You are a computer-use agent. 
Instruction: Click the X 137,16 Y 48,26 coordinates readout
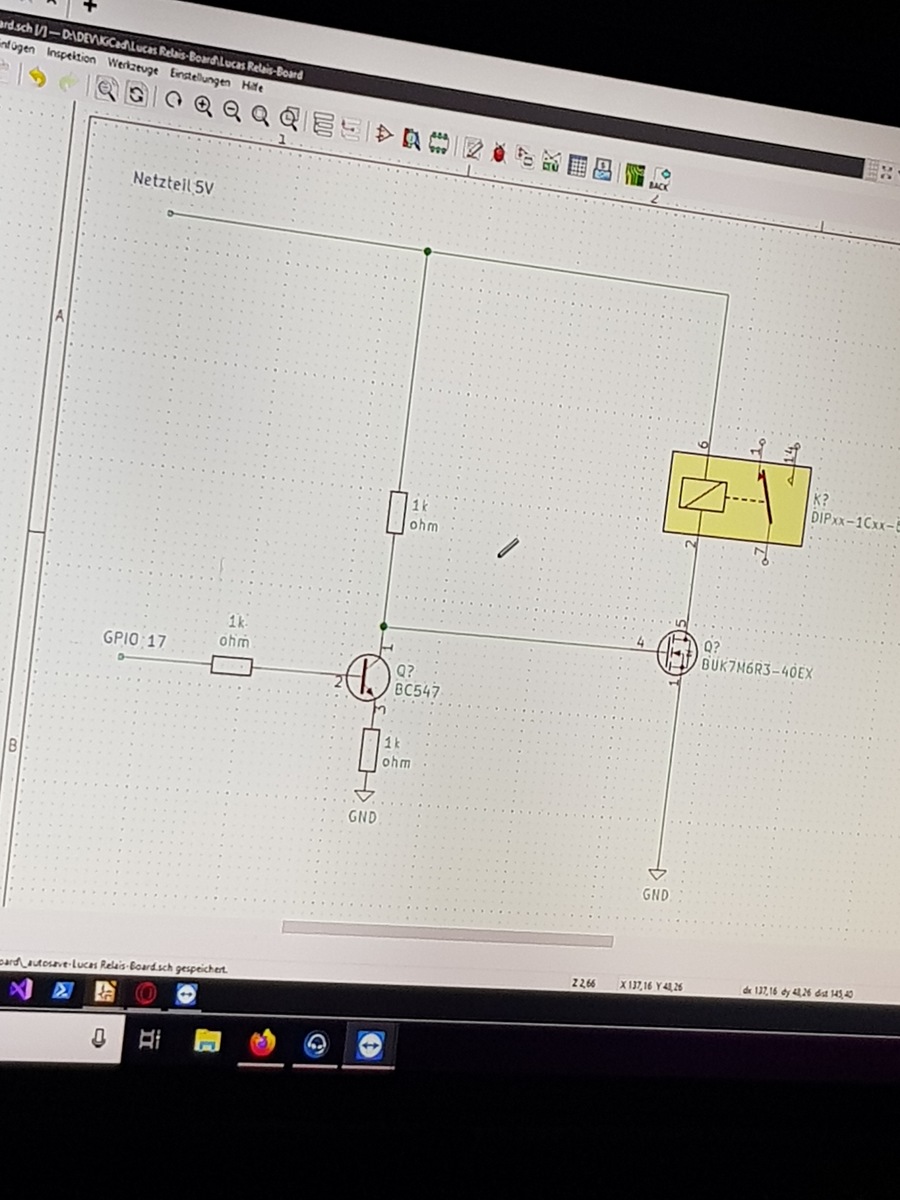coord(651,987)
